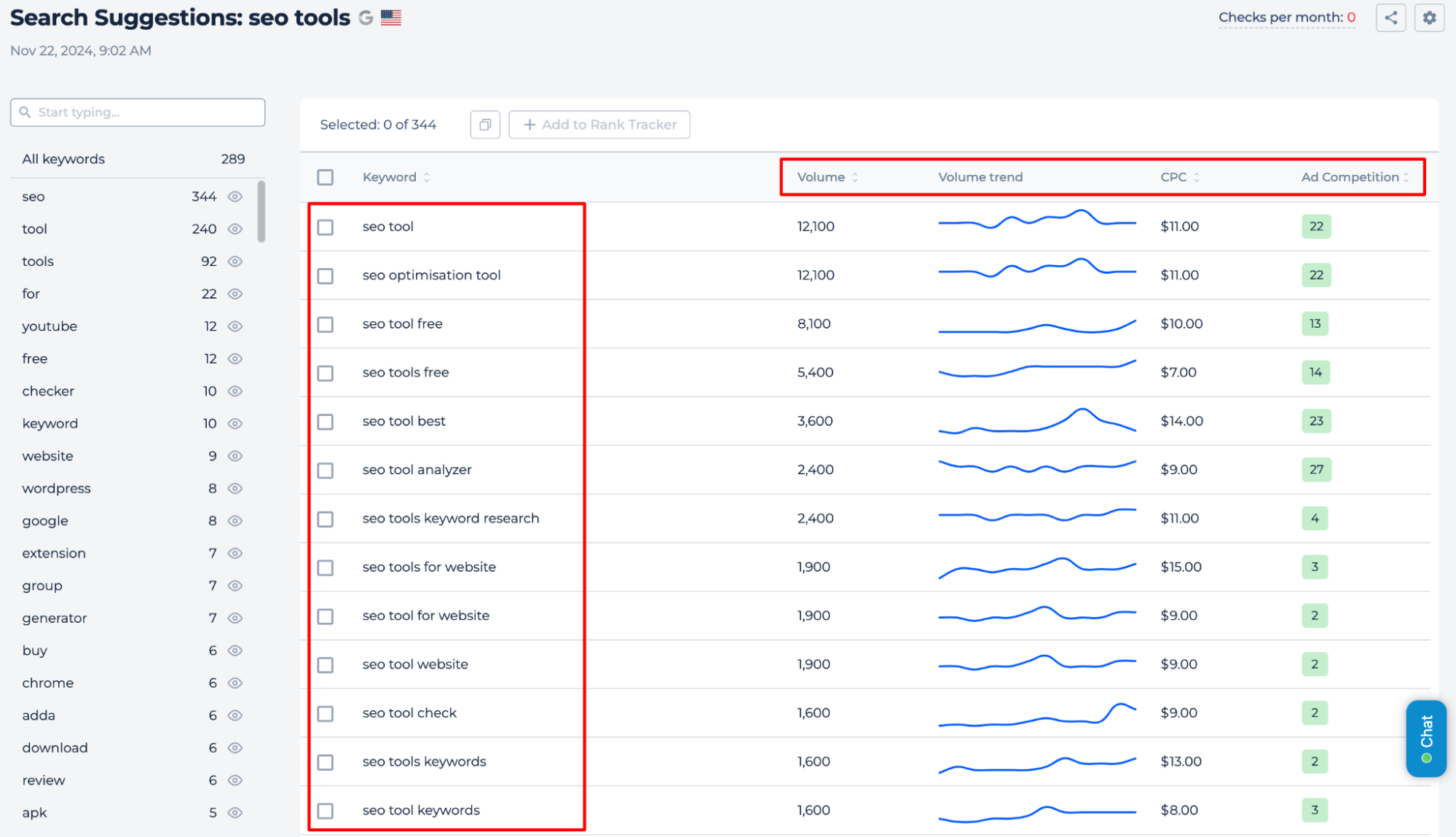This screenshot has height=837, width=1456.
Task: Click the Volume trend column header
Action: pos(980,177)
